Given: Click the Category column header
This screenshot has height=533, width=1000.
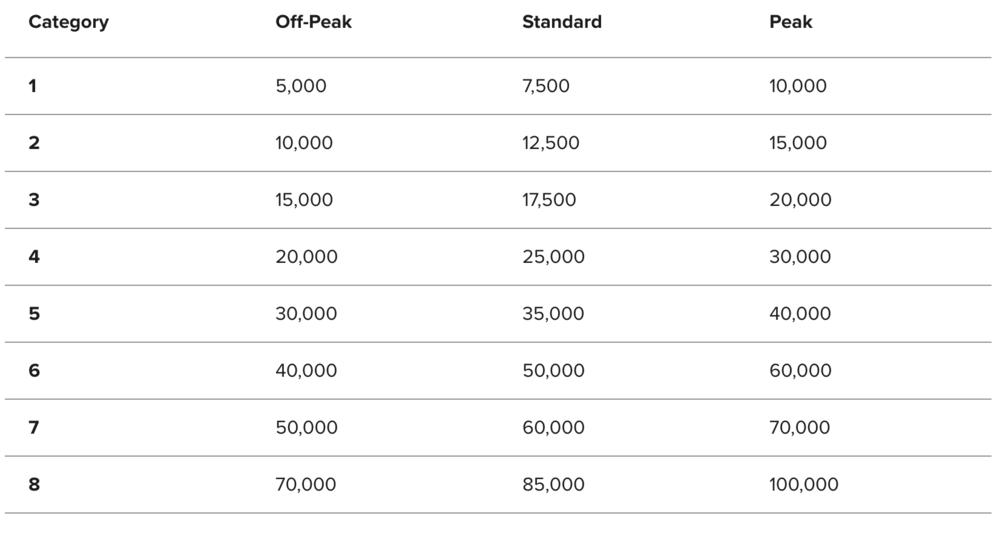Looking at the screenshot, I should pyautogui.click(x=68, y=22).
